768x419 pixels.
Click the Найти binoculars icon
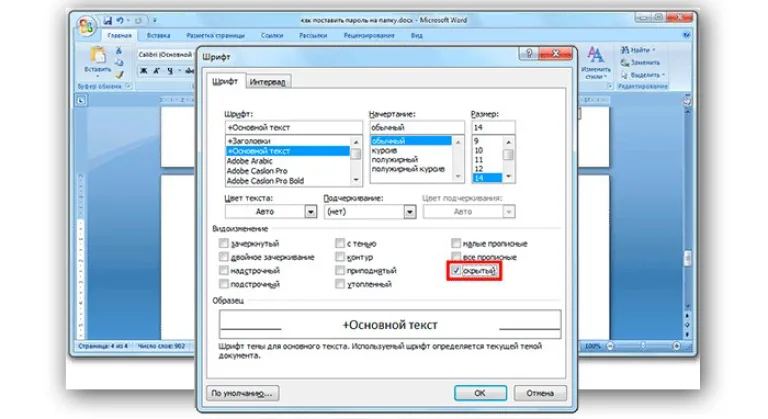coord(624,50)
